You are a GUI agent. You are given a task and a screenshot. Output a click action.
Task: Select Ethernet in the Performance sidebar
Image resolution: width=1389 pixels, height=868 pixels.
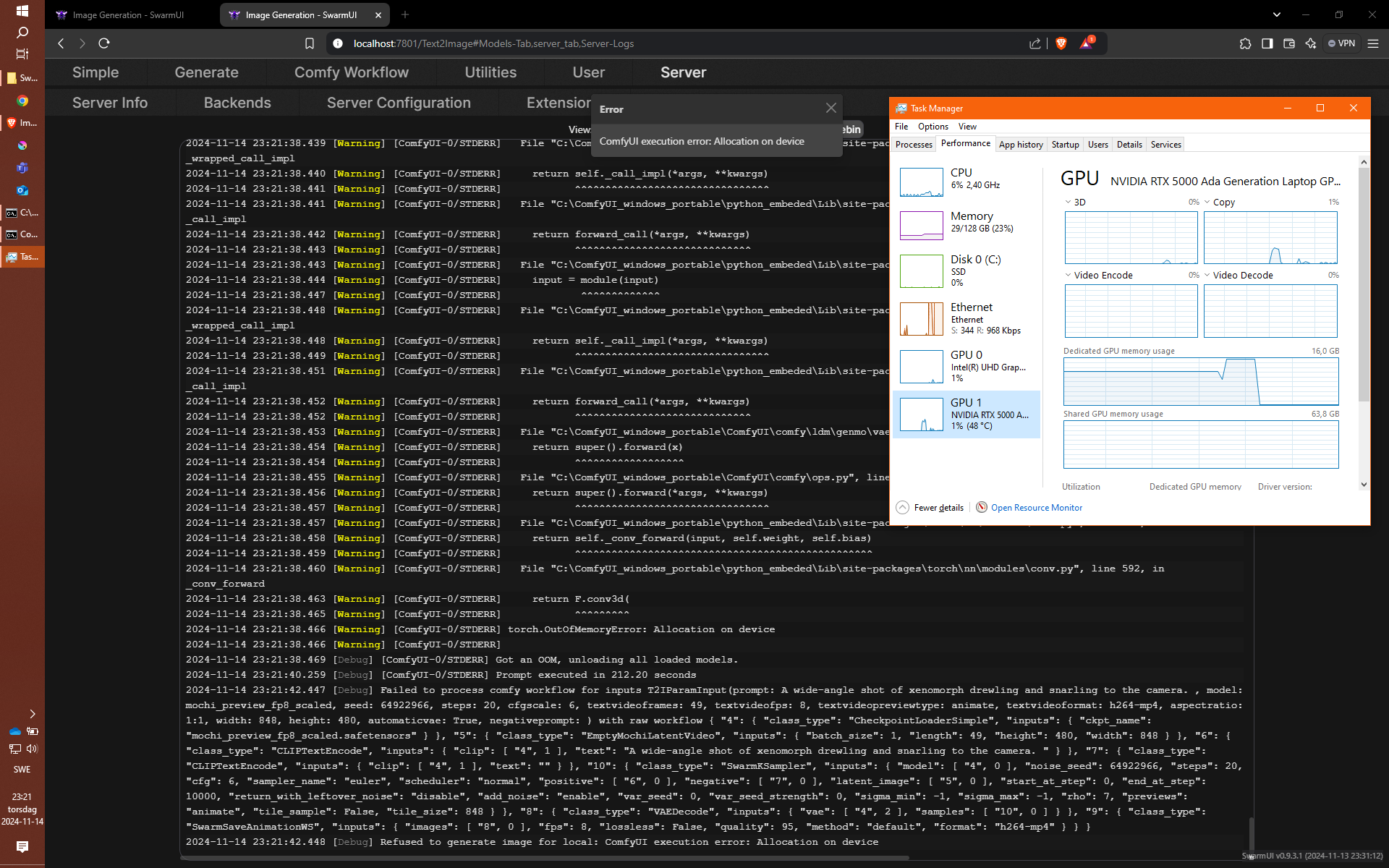coord(967,318)
